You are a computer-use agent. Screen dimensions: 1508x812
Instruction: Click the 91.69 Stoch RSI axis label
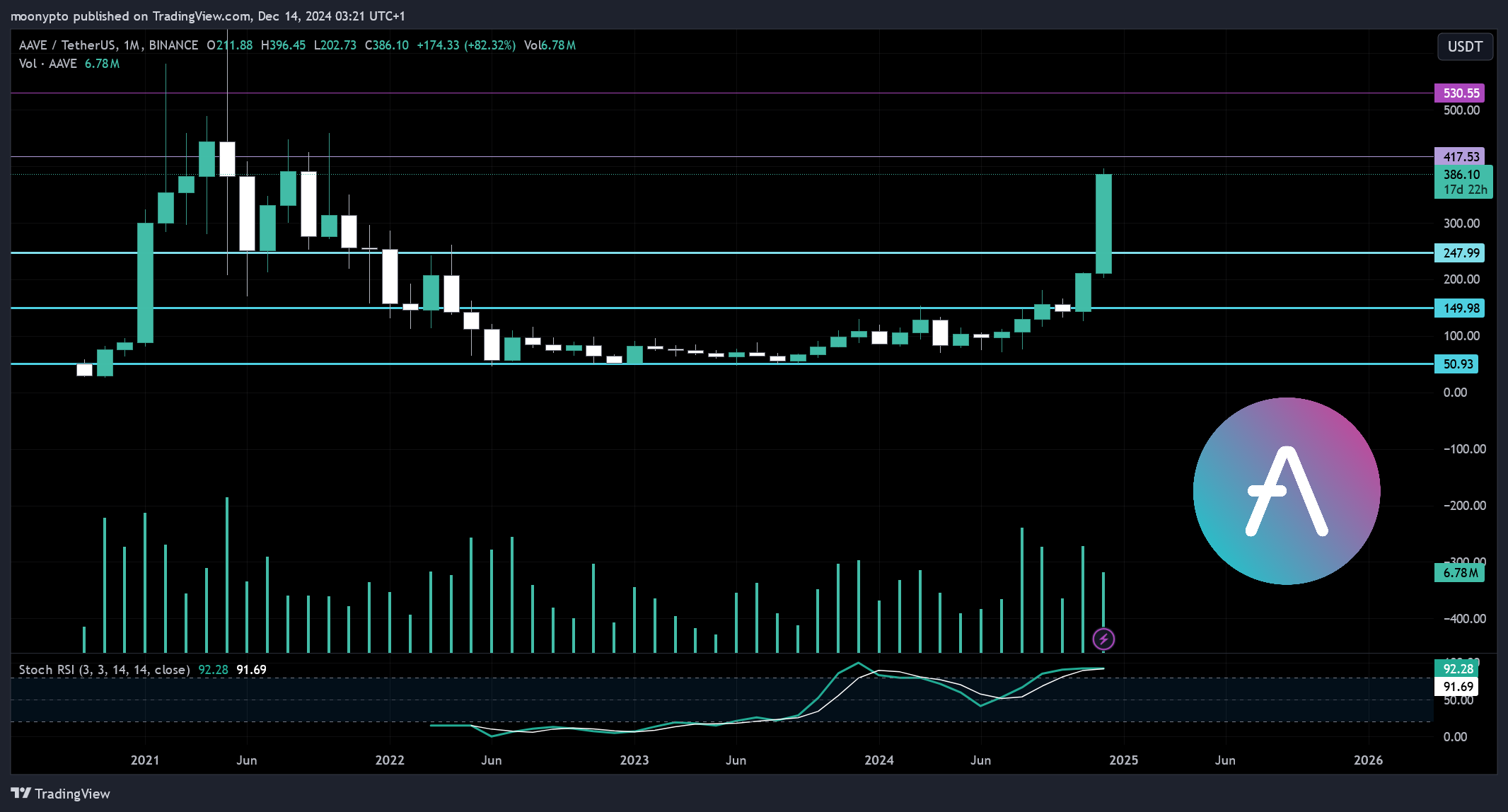click(x=1456, y=686)
